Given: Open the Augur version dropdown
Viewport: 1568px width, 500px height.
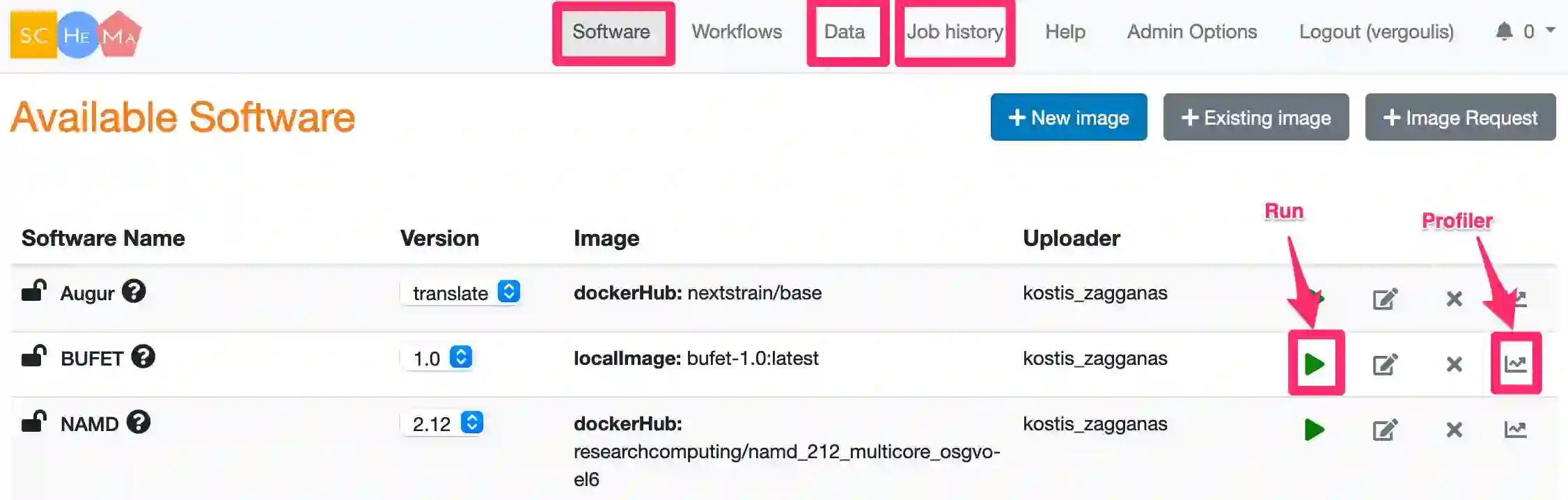Looking at the screenshot, I should pyautogui.click(x=460, y=292).
